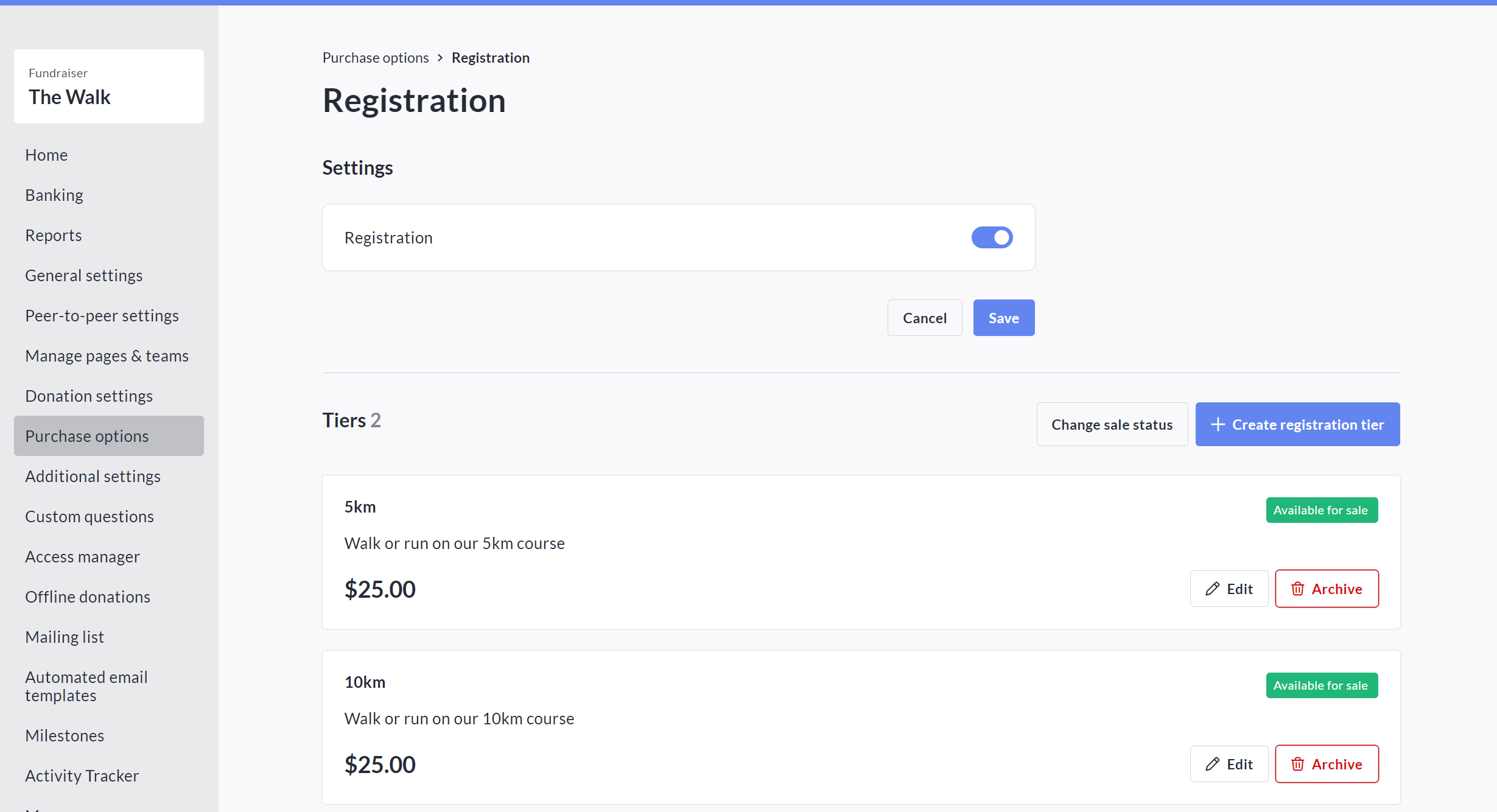Click the trash icon on 5km tier

pyautogui.click(x=1297, y=589)
